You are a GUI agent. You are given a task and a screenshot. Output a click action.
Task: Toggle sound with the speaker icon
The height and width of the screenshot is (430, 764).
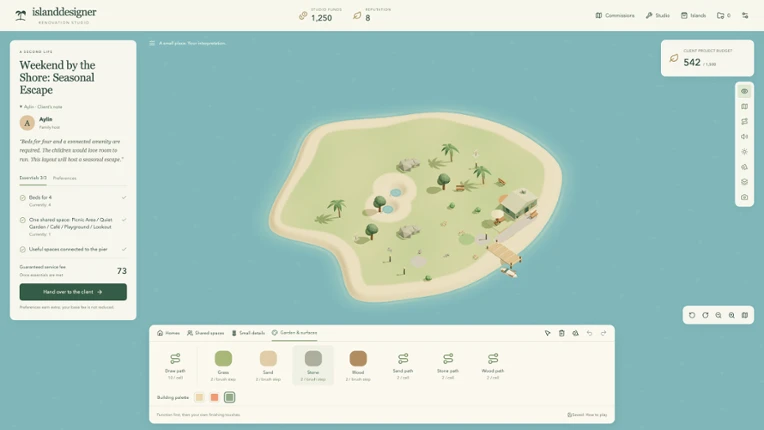tap(744, 136)
